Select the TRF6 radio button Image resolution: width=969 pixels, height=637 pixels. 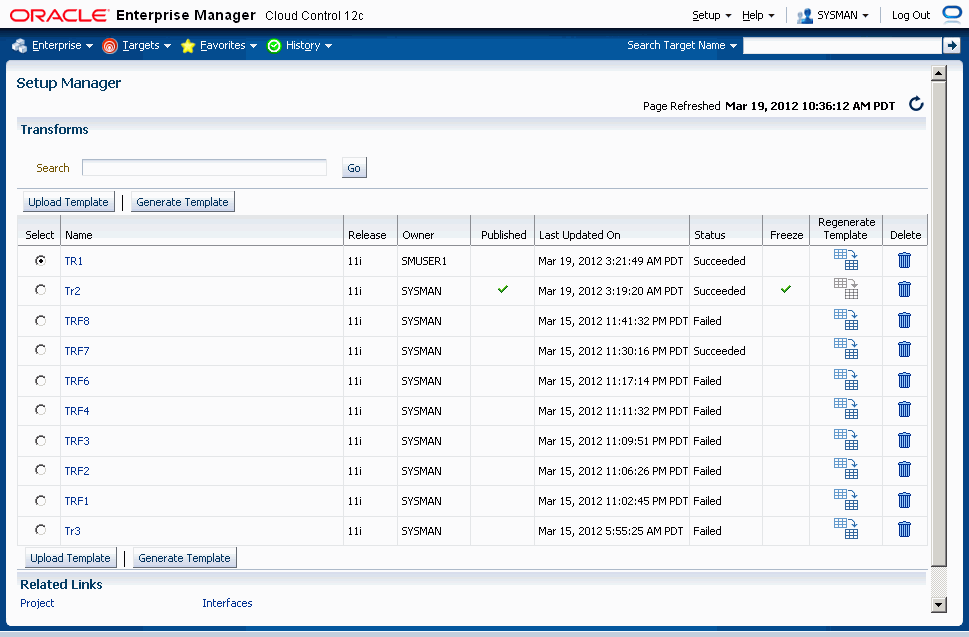[41, 381]
